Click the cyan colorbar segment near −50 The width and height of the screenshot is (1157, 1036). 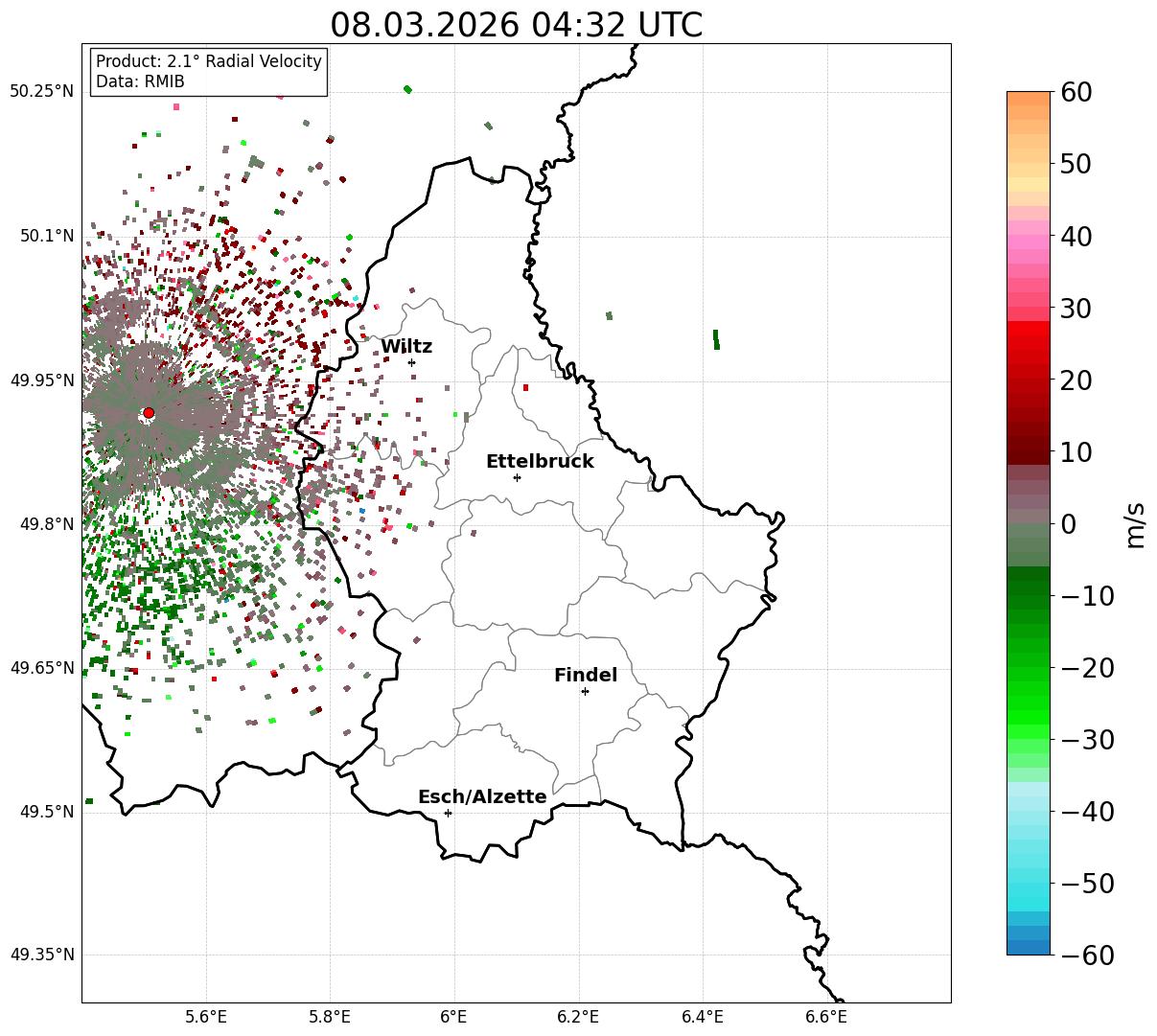coord(1029,883)
